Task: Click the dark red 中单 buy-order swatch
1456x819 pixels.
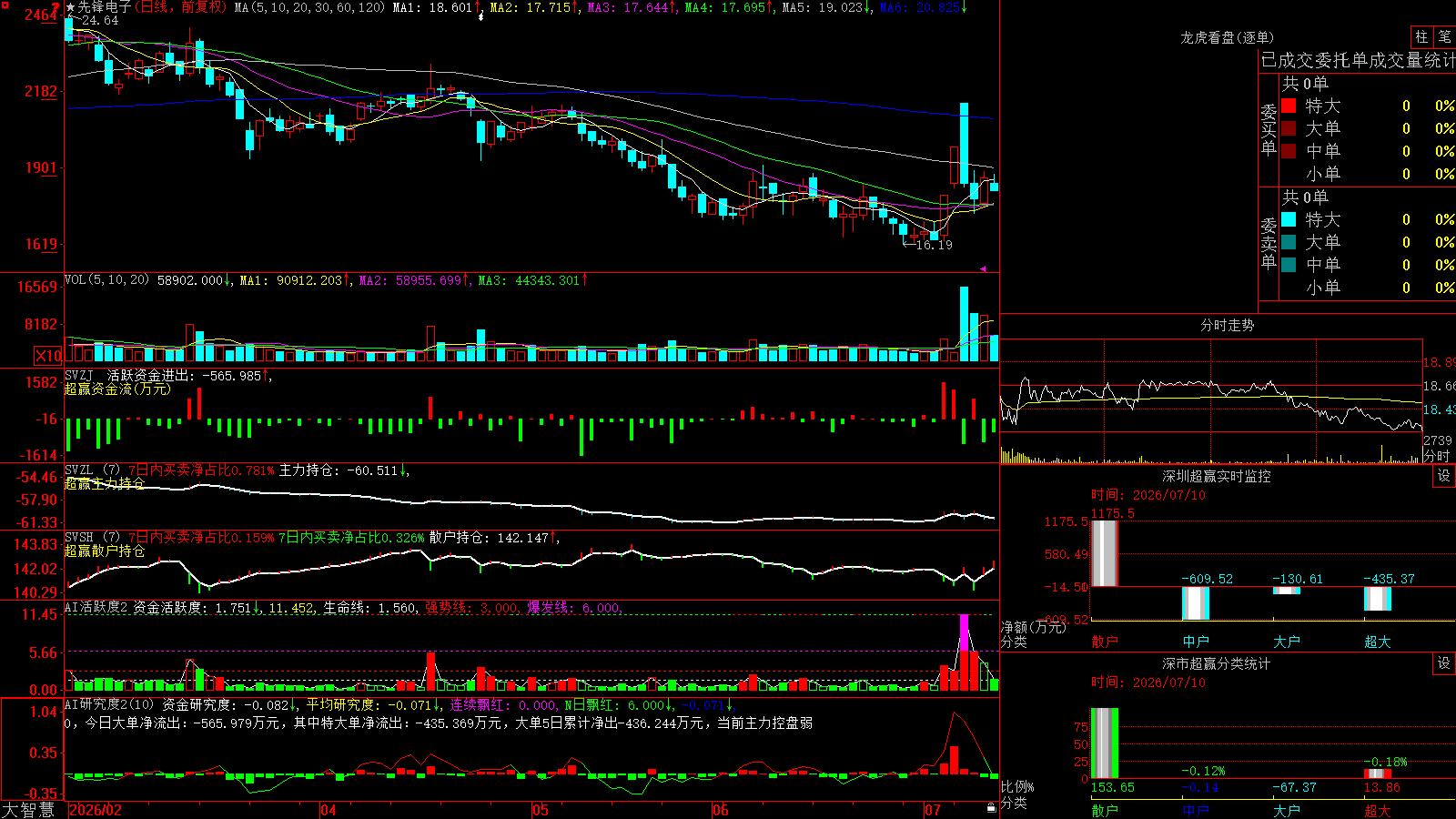Action: tap(1289, 151)
